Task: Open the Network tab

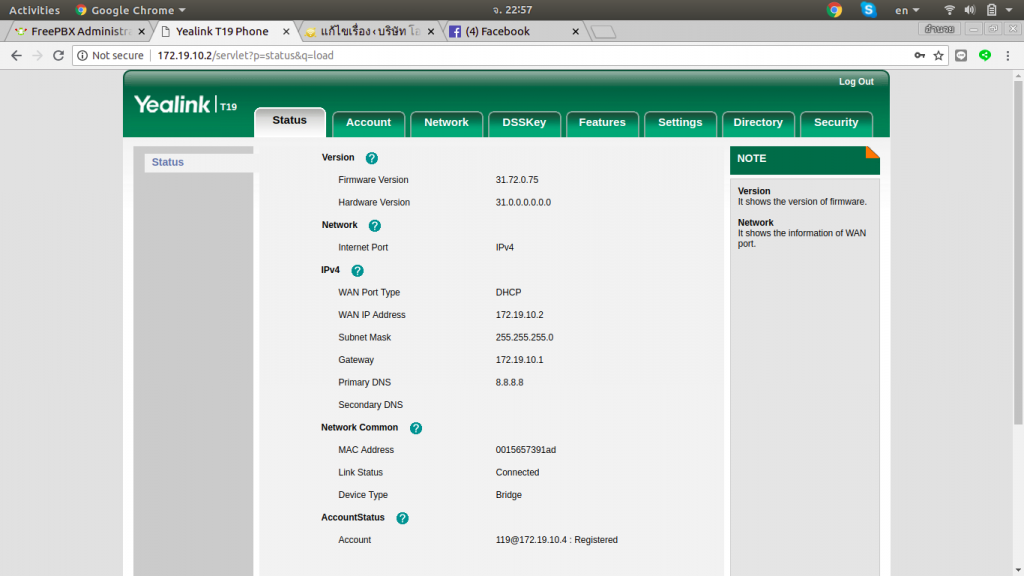Action: 446,123
